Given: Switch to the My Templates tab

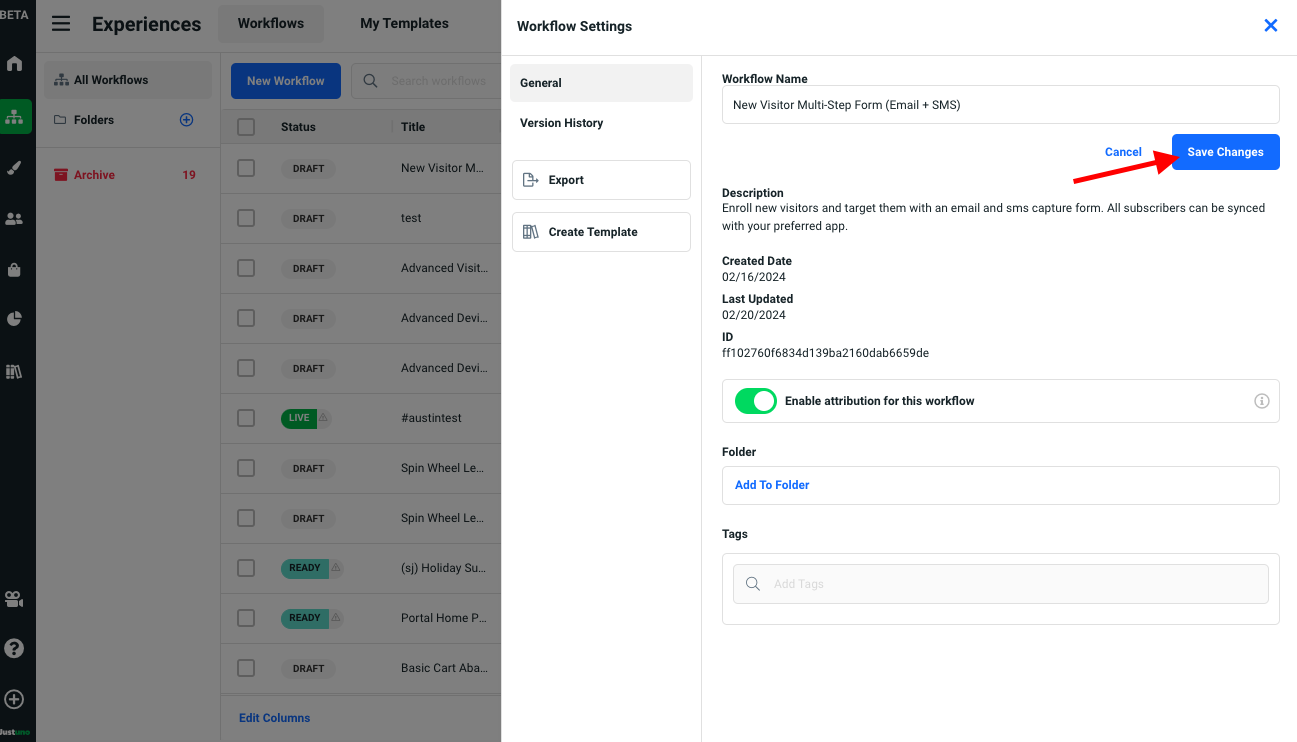Looking at the screenshot, I should click(x=404, y=23).
